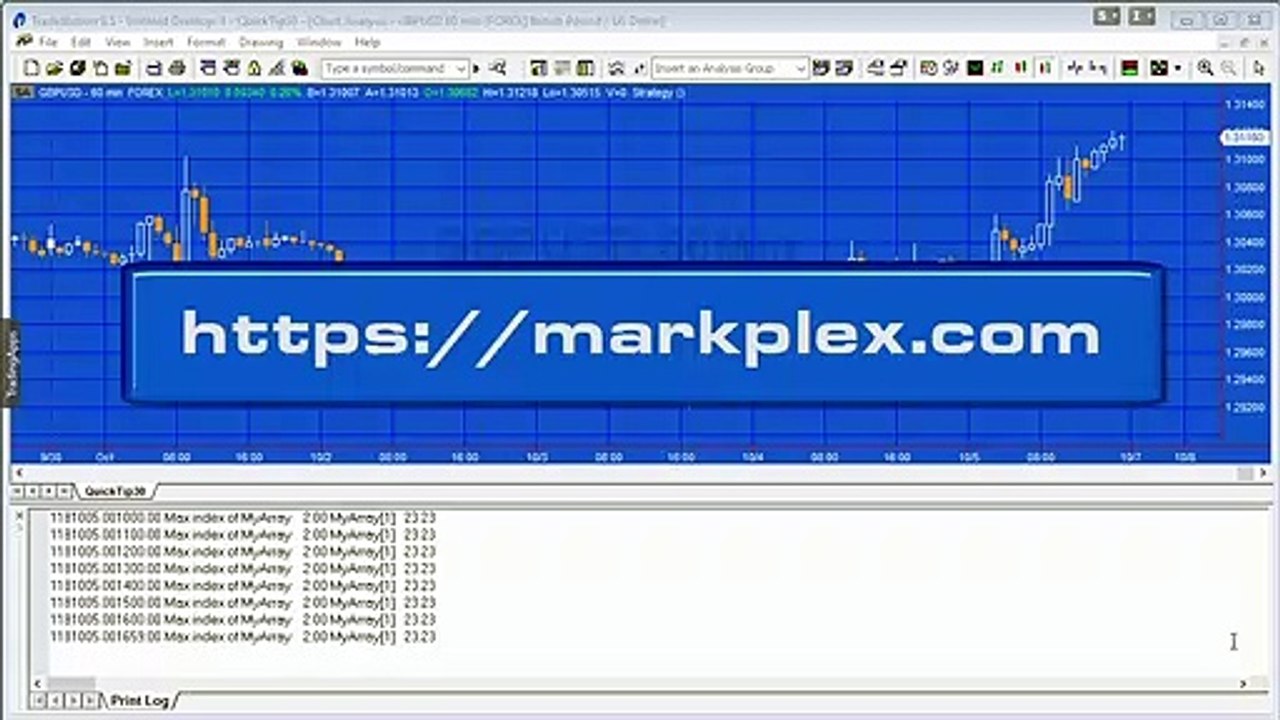Click the log line with 001300.00
Image resolution: width=1280 pixels, height=720 pixels.
coord(243,568)
